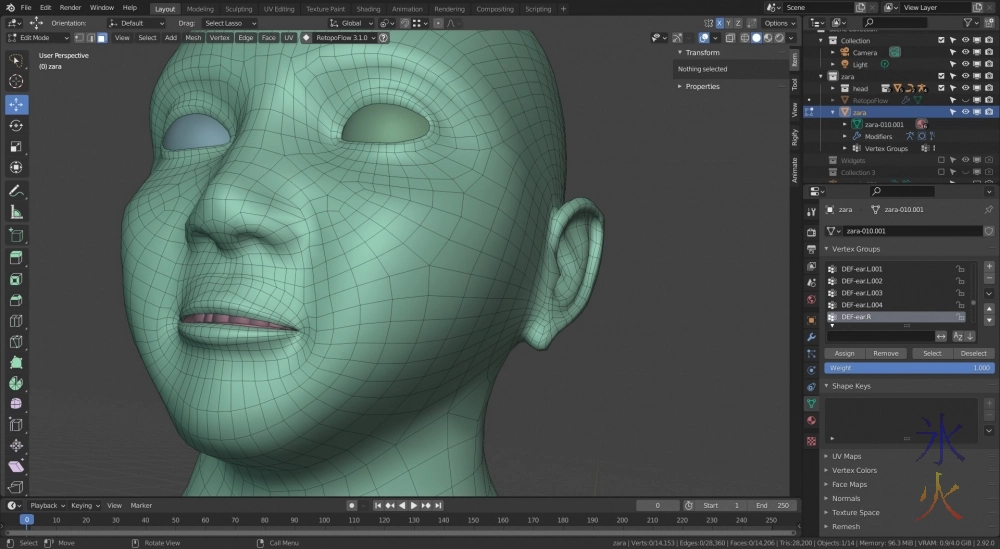Image resolution: width=1000 pixels, height=549 pixels.
Task: Select the Move tool in the toolbar
Action: [16, 104]
